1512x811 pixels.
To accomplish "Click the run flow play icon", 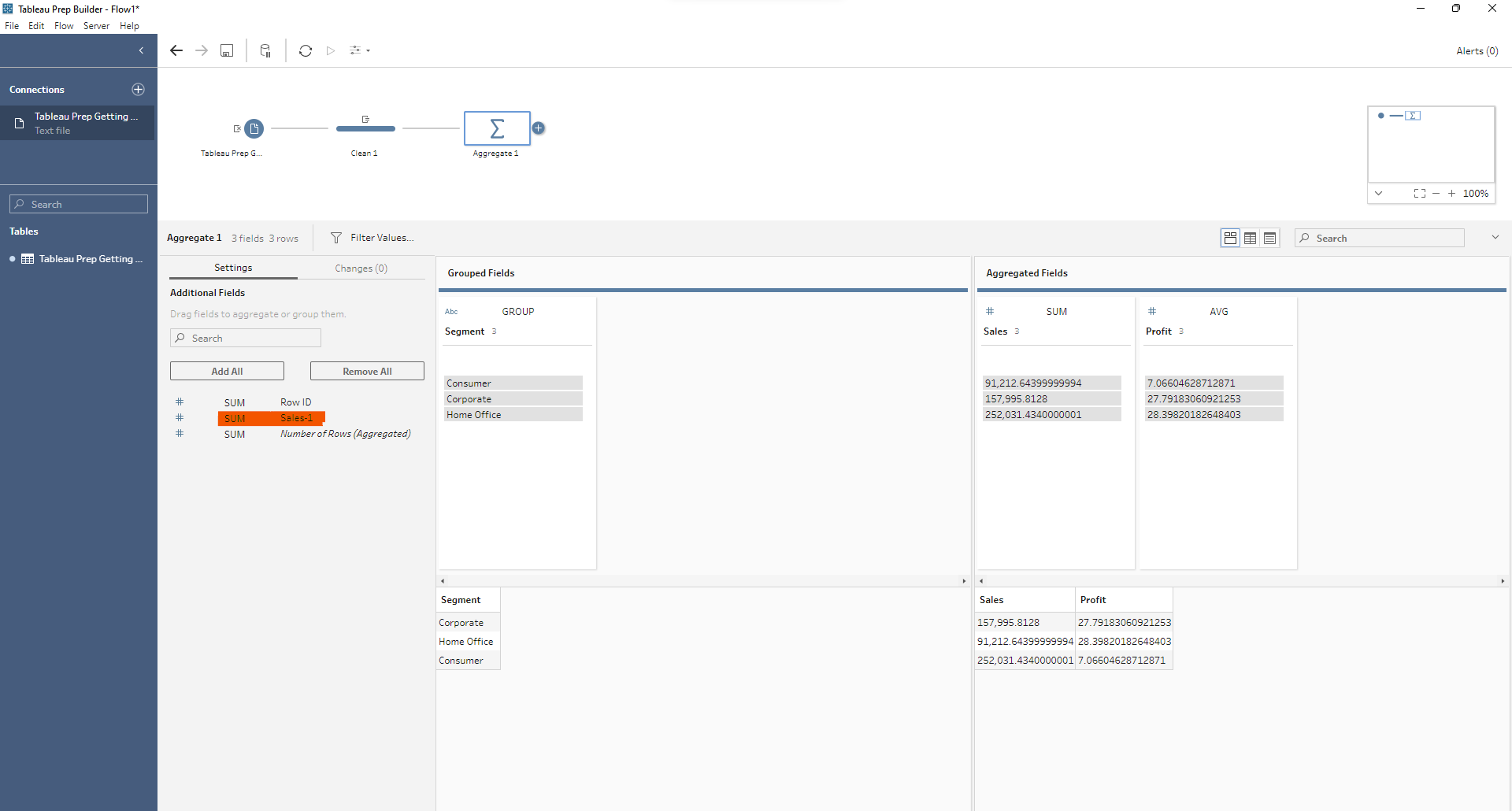I will pos(331,50).
